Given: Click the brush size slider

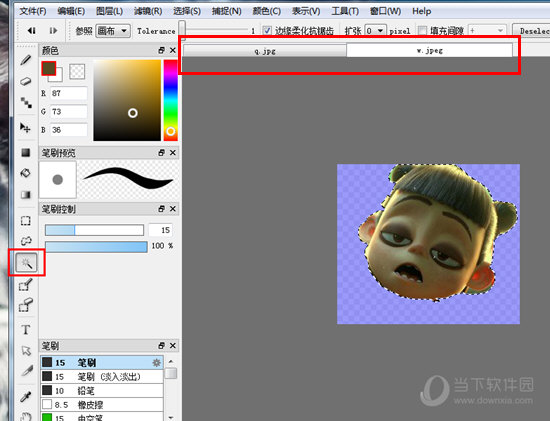Looking at the screenshot, I should pyautogui.click(x=94, y=230).
